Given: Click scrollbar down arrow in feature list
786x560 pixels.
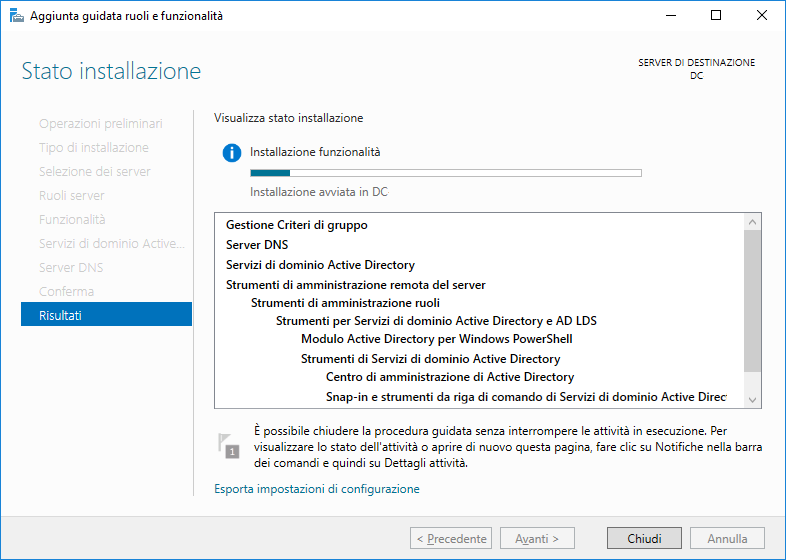Looking at the screenshot, I should (752, 400).
